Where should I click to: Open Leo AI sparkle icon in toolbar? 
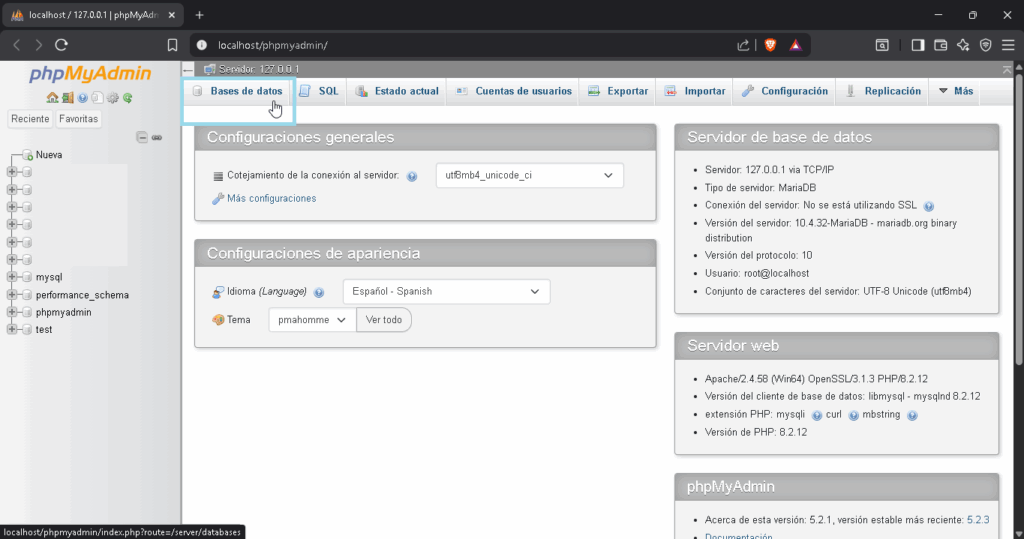pos(963,45)
